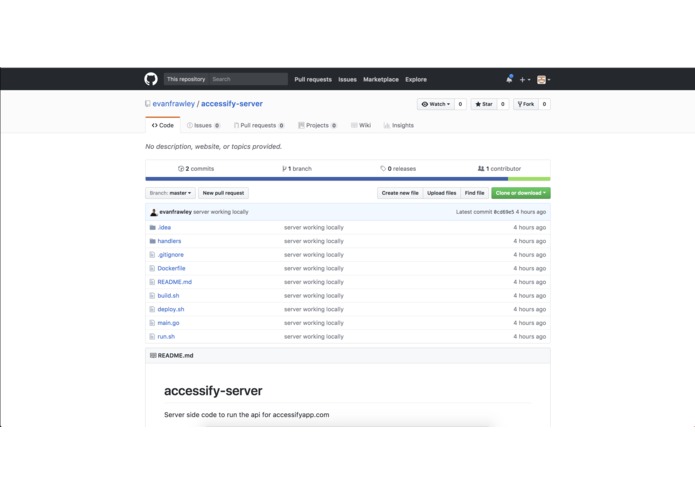This screenshot has width=695, height=494.
Task: Open the notifications bell icon
Action: coord(509,79)
